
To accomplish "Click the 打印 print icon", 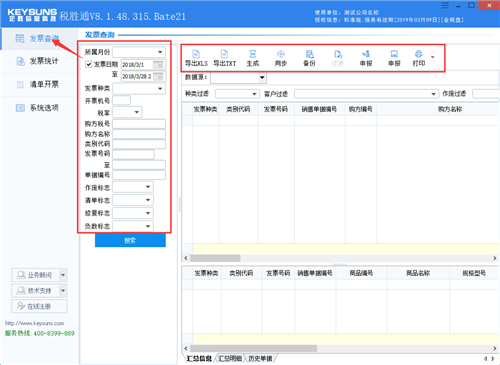I will tap(419, 58).
